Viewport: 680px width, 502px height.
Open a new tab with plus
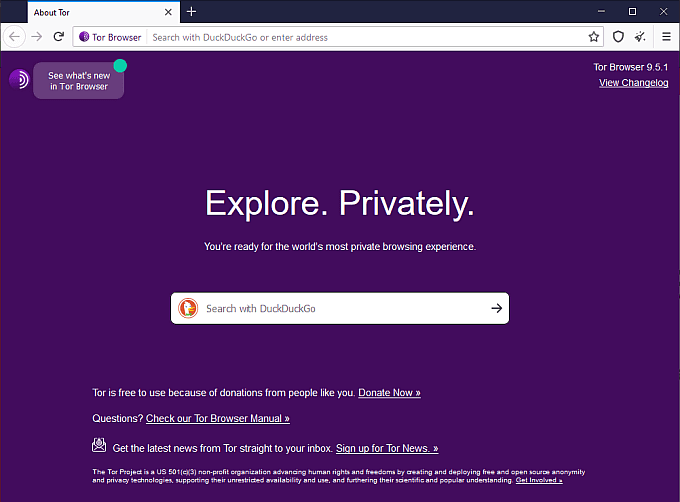click(x=191, y=12)
